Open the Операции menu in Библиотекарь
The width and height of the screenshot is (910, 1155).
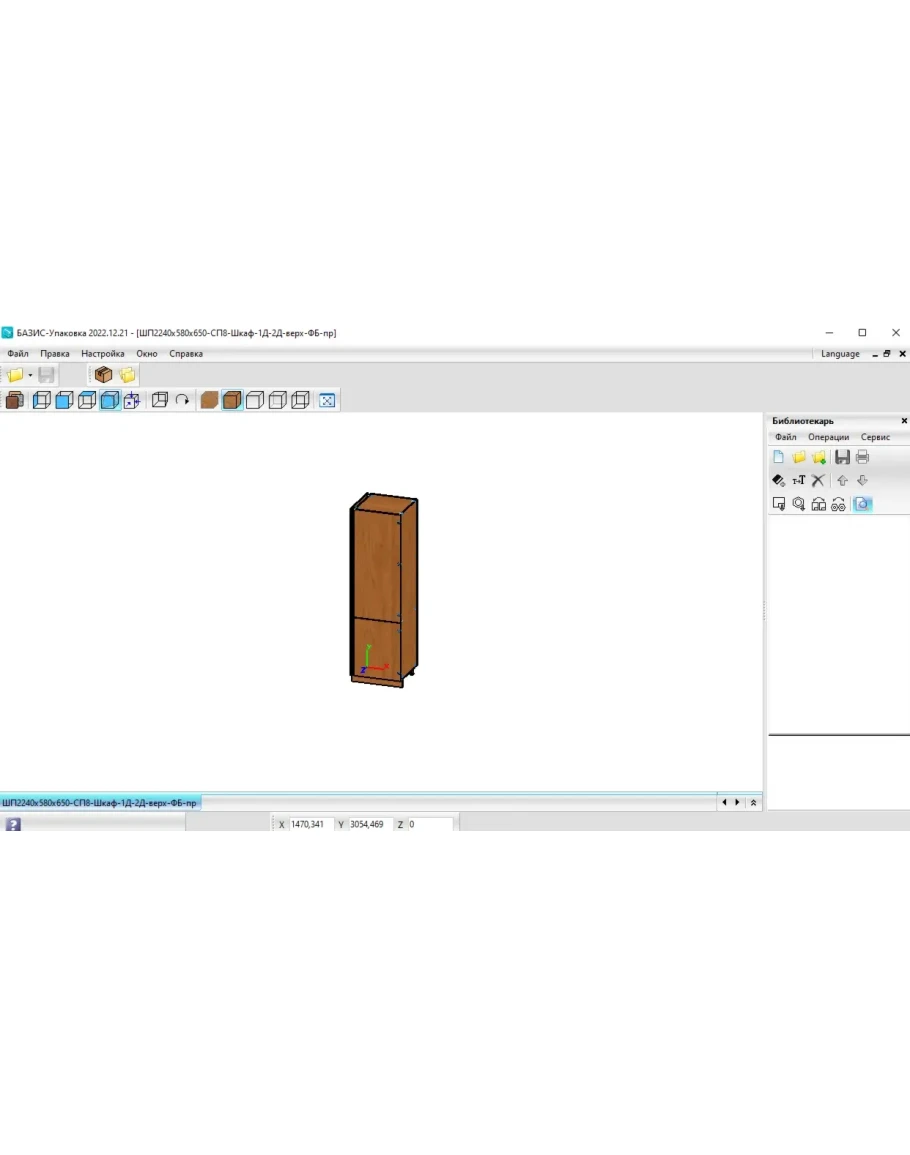click(828, 437)
